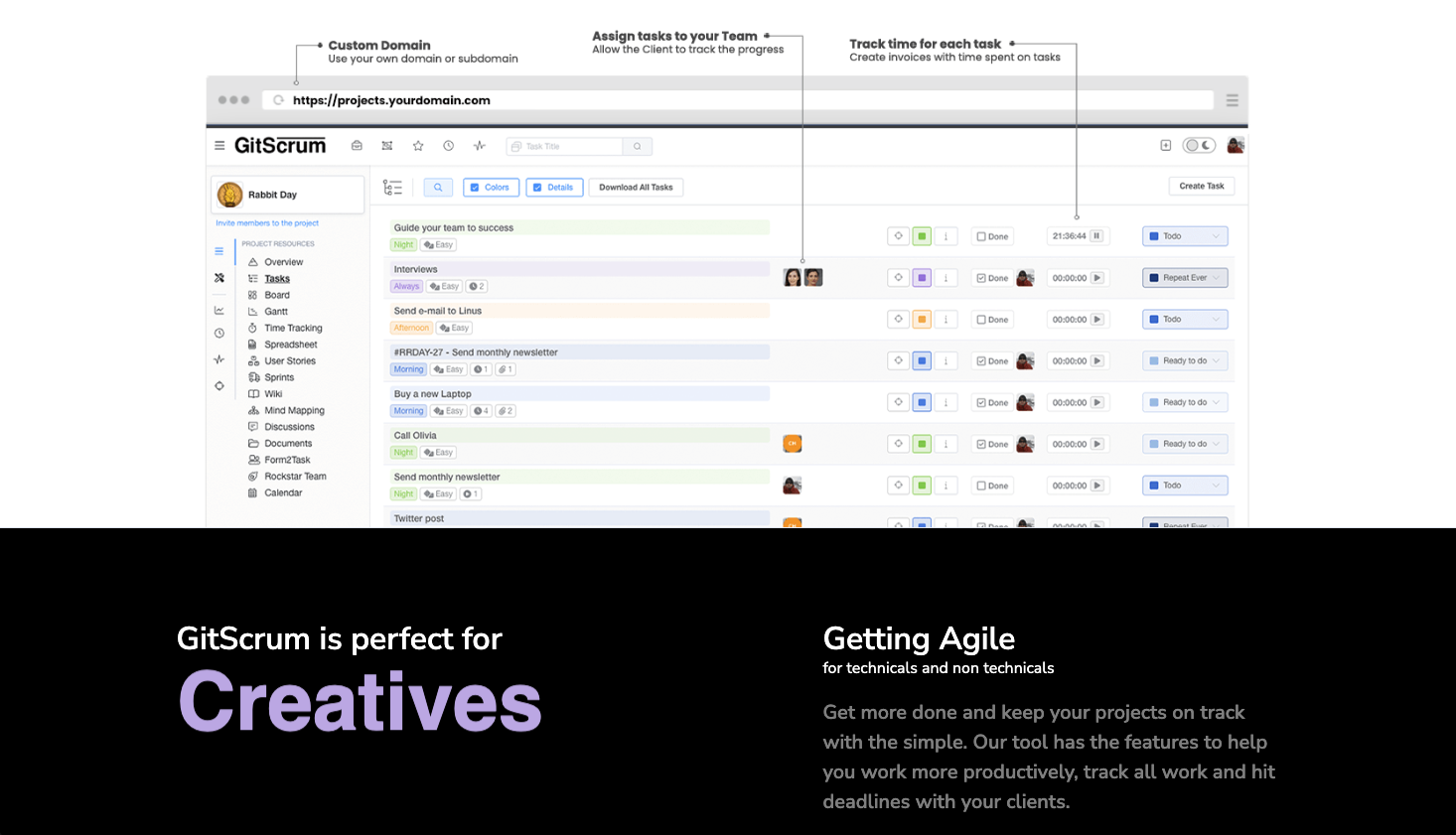Open Overview in project resources
The image size is (1456, 835).
pyautogui.click(x=284, y=262)
